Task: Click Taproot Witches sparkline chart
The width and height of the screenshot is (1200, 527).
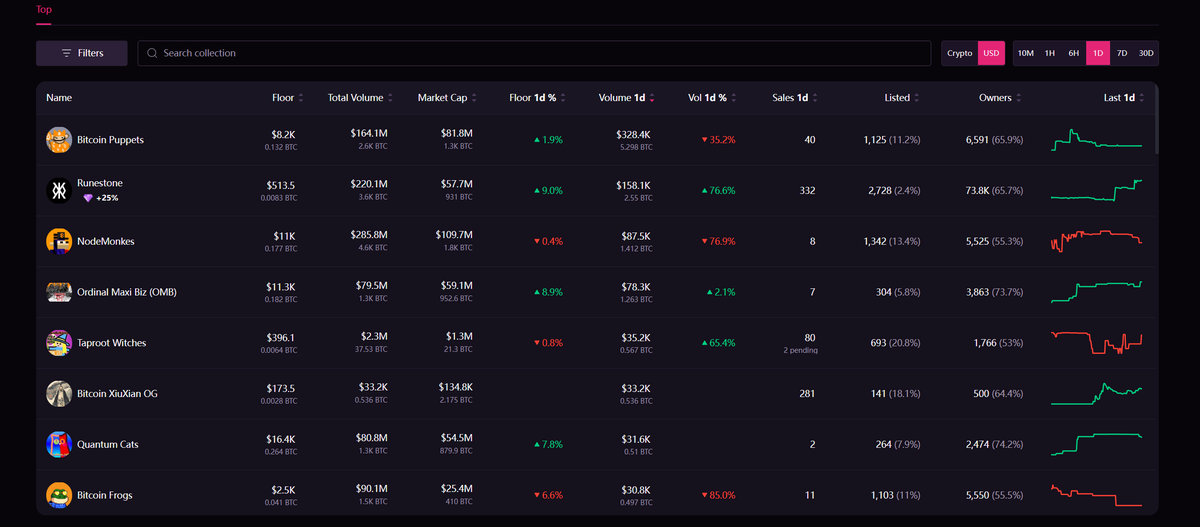Action: coord(1096,342)
